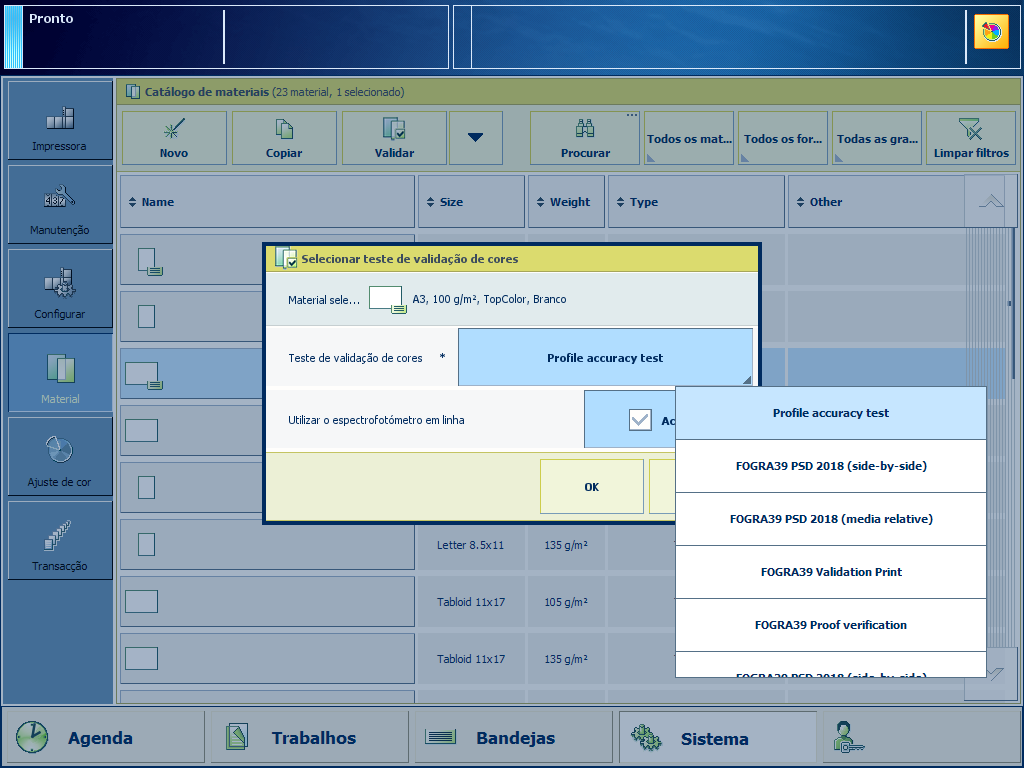Select FOGRA39 Validation Print option
1024x768 pixels.
point(831,572)
